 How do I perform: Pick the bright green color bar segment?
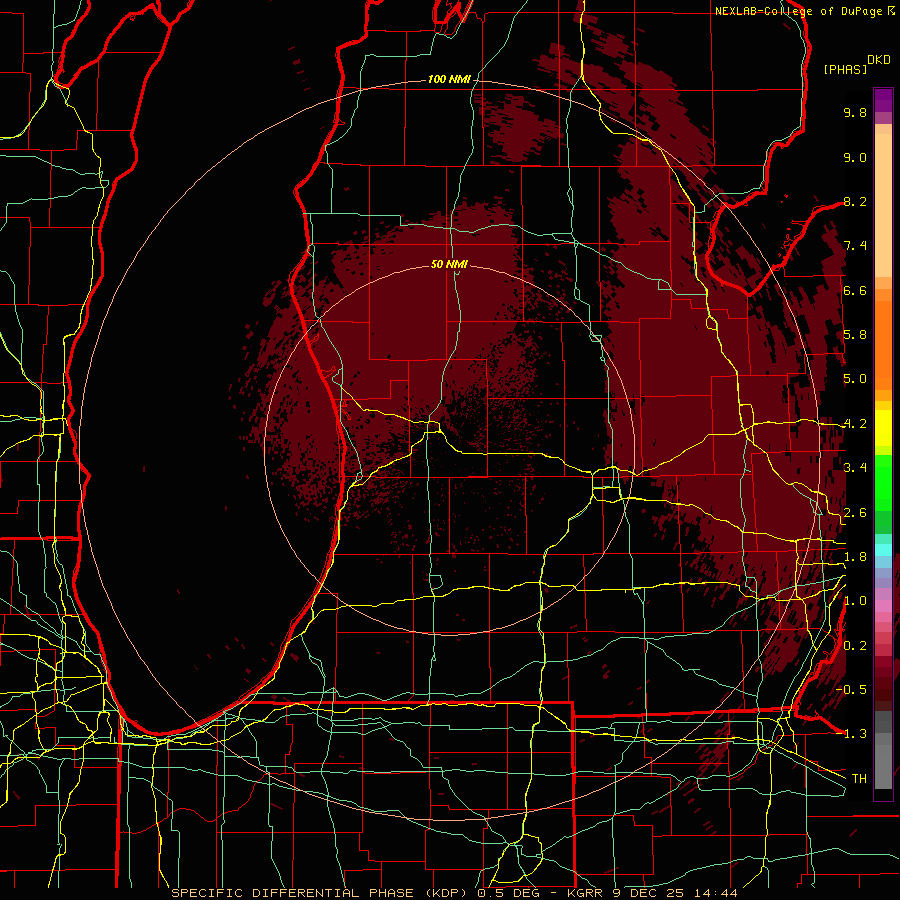[883, 482]
